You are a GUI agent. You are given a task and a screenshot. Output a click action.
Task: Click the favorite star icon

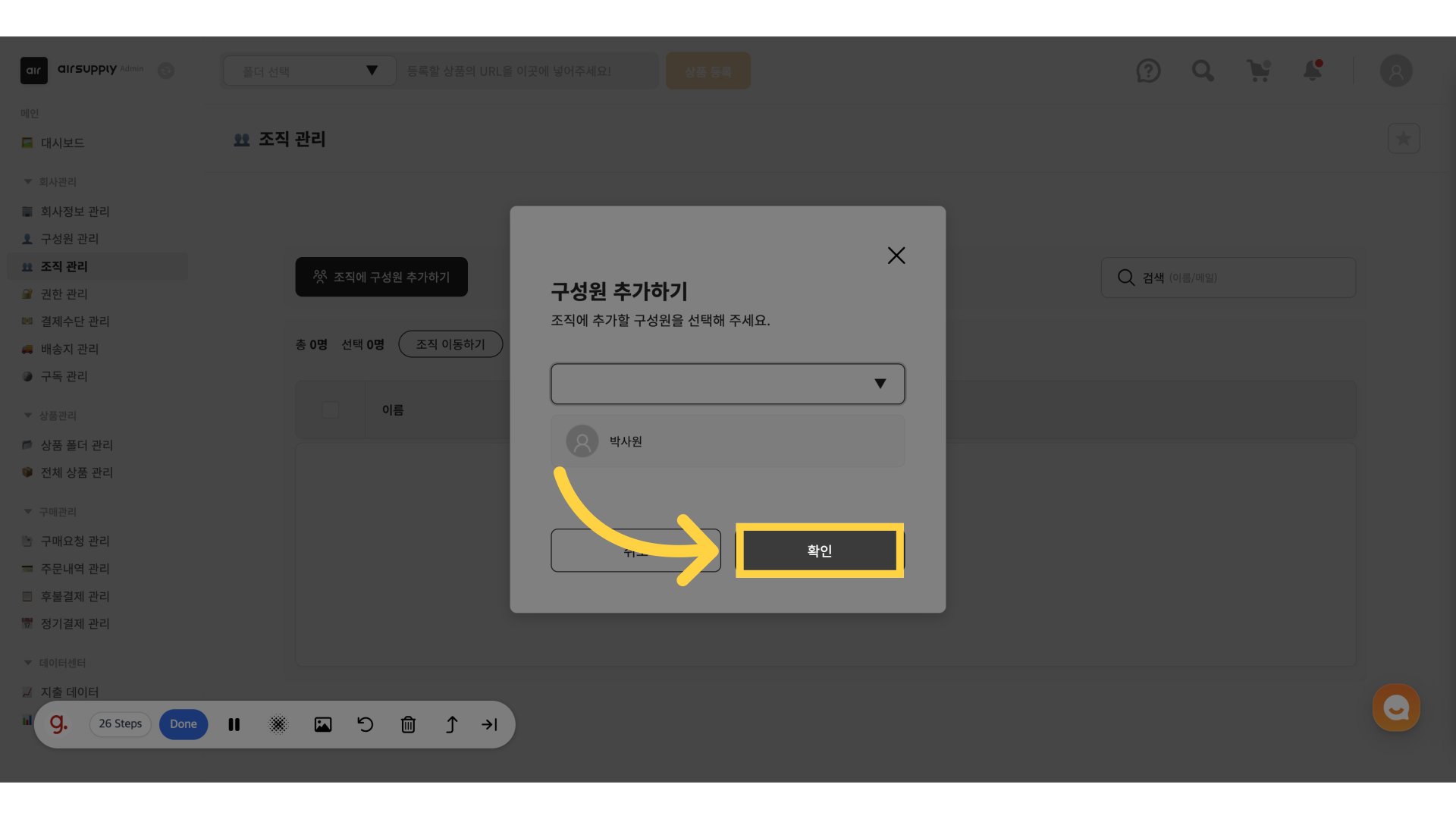point(1404,139)
